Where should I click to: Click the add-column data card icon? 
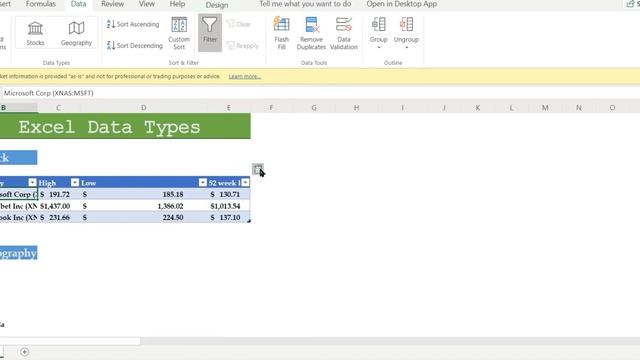click(x=258, y=169)
